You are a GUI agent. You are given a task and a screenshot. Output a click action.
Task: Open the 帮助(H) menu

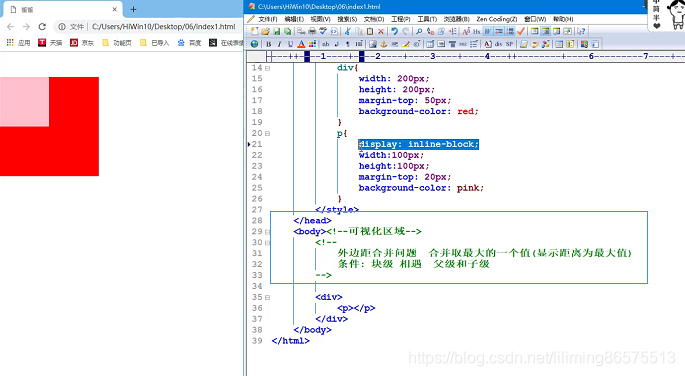pyautogui.click(x=563, y=19)
